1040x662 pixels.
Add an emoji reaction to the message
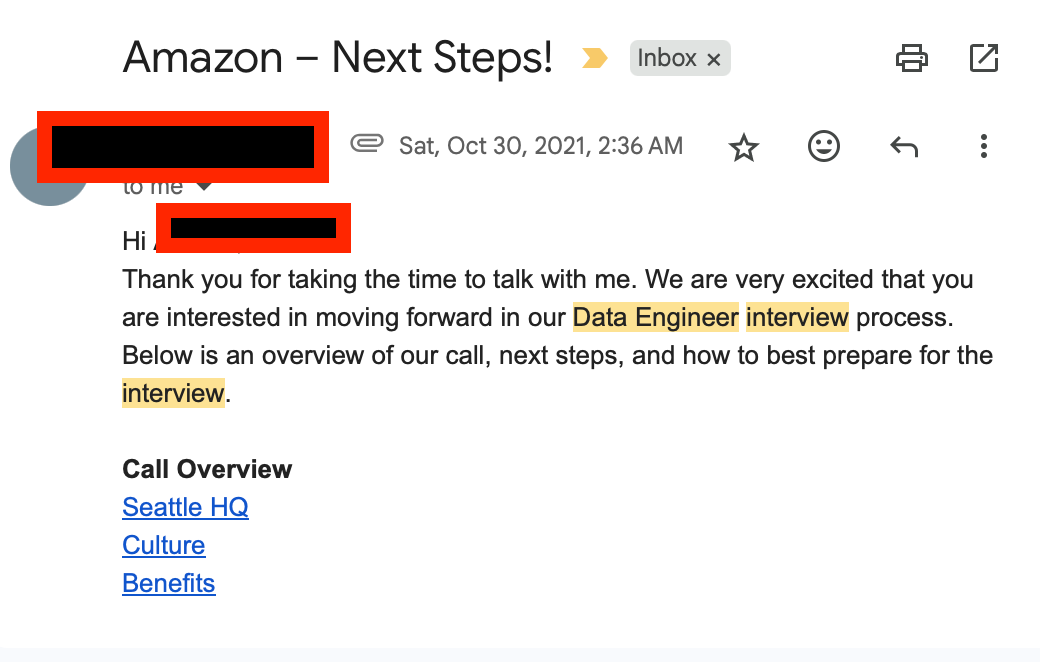pyautogui.click(x=823, y=147)
